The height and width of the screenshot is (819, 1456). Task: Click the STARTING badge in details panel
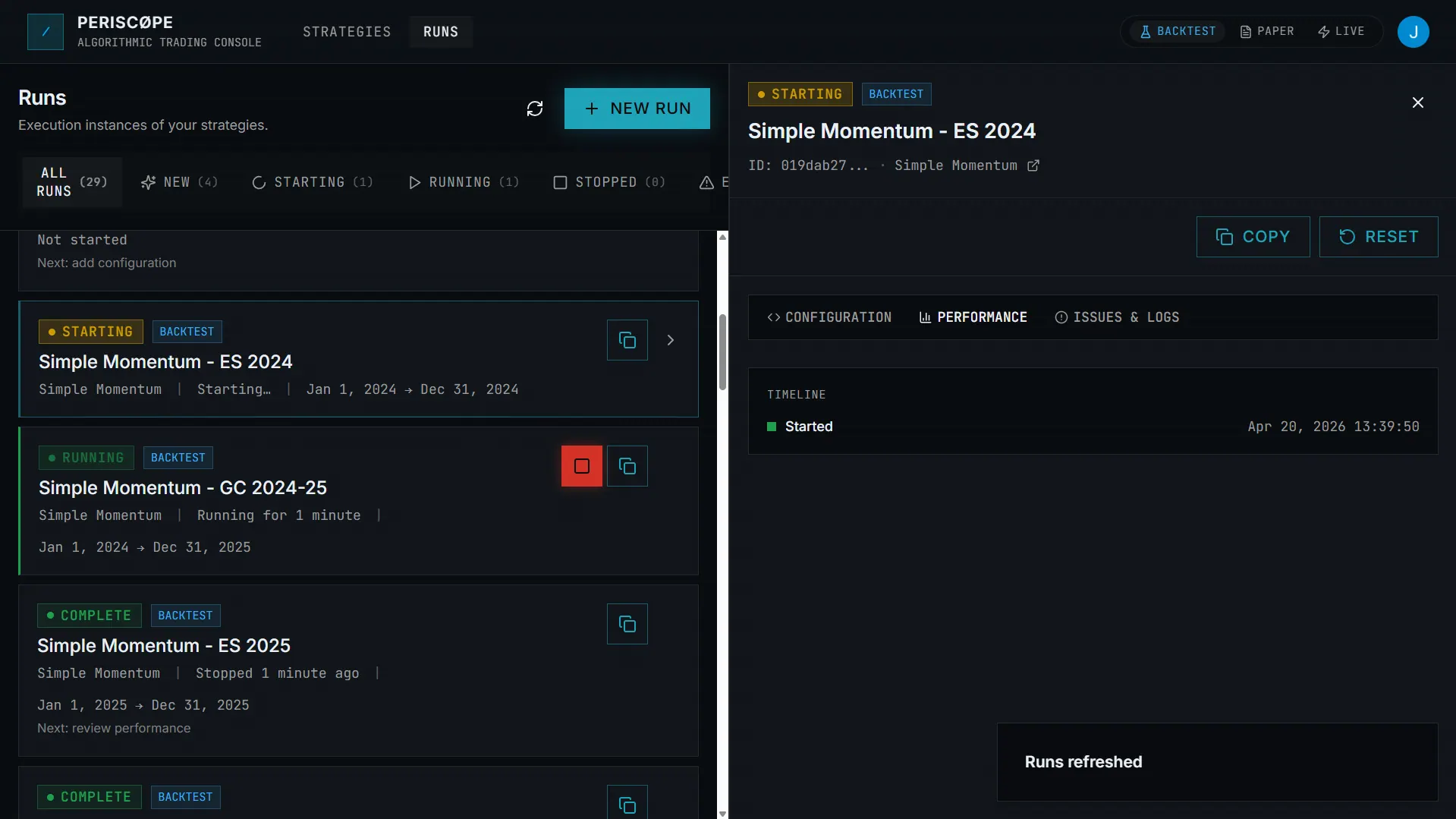800,94
